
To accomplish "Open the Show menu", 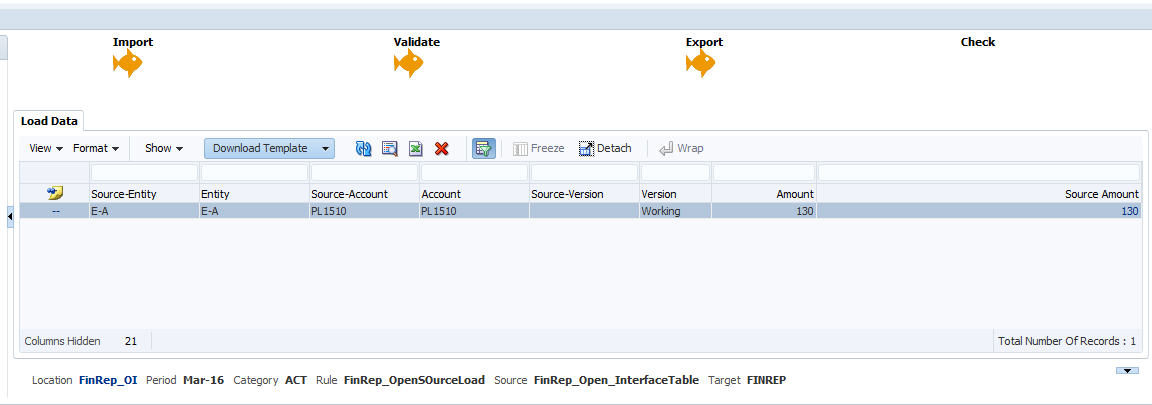I will pyautogui.click(x=163, y=148).
